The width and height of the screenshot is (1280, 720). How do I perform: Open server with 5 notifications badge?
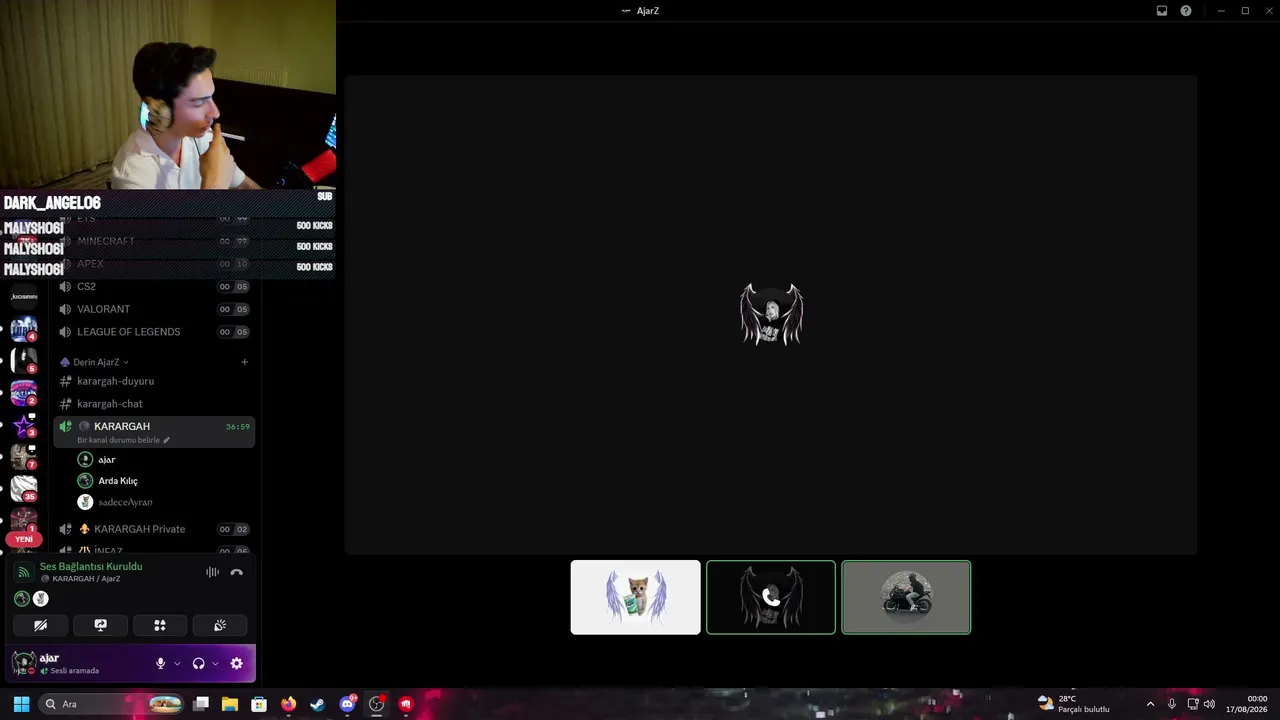point(24,361)
